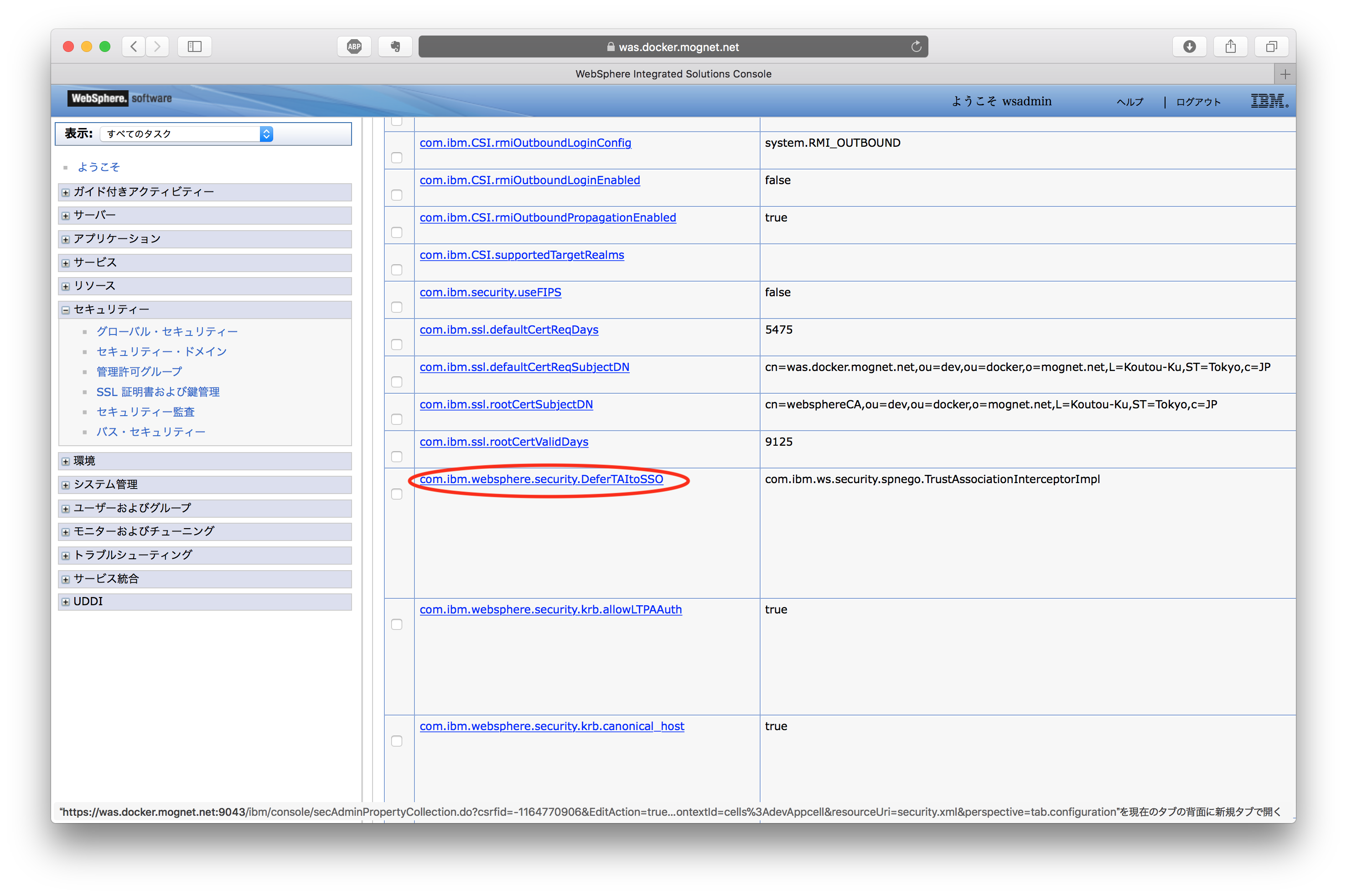Toggle the Safari sidebar icon

pyautogui.click(x=194, y=46)
